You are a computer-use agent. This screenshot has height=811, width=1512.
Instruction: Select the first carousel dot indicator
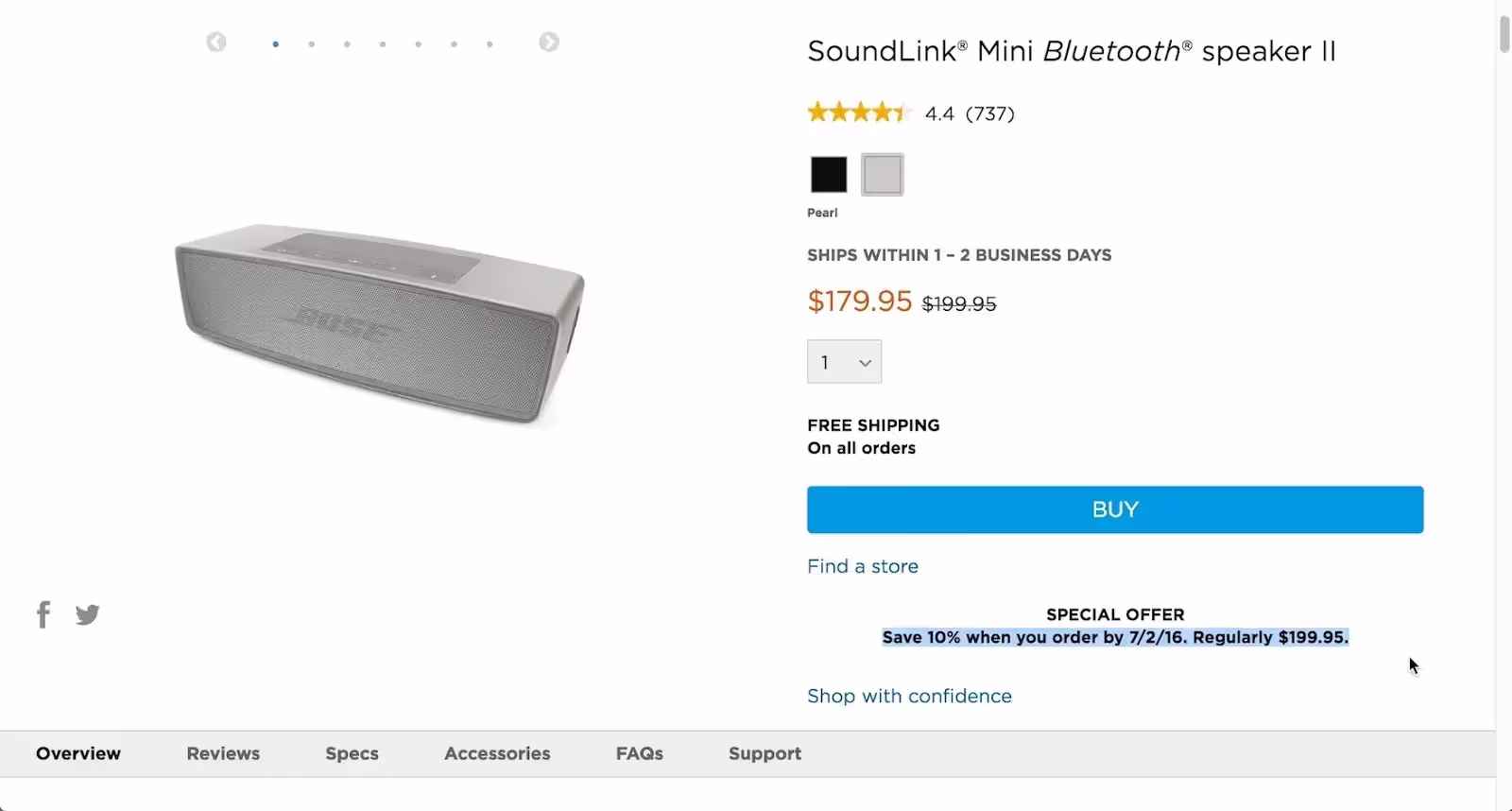point(275,44)
